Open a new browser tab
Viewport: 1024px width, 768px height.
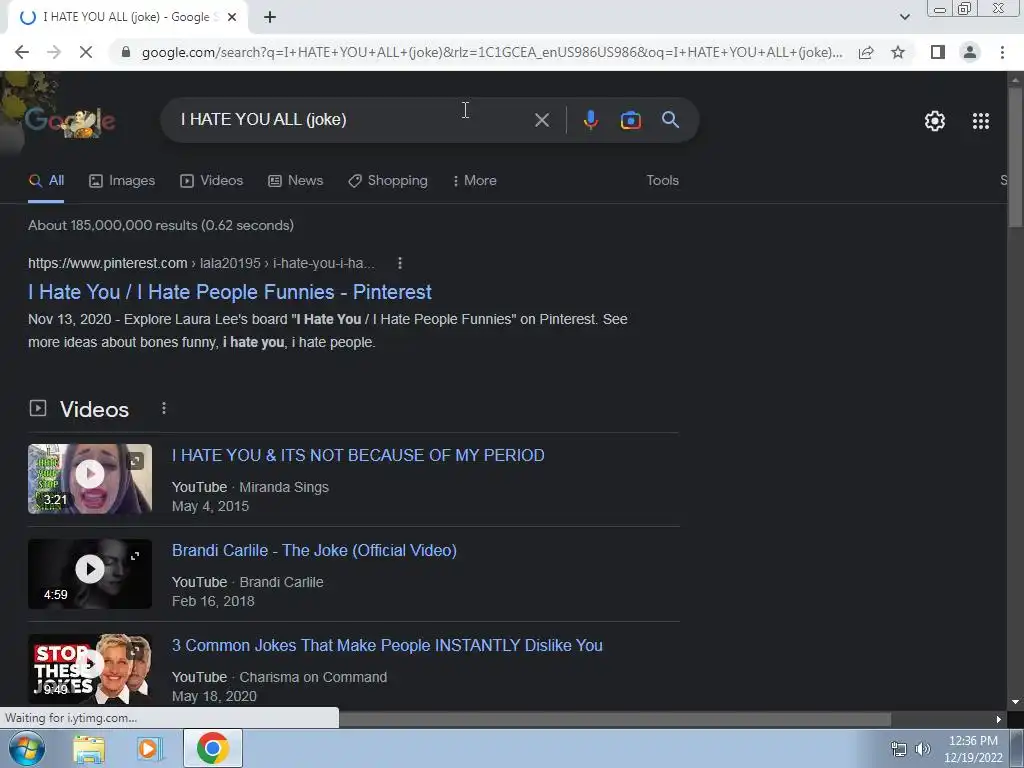click(x=270, y=17)
